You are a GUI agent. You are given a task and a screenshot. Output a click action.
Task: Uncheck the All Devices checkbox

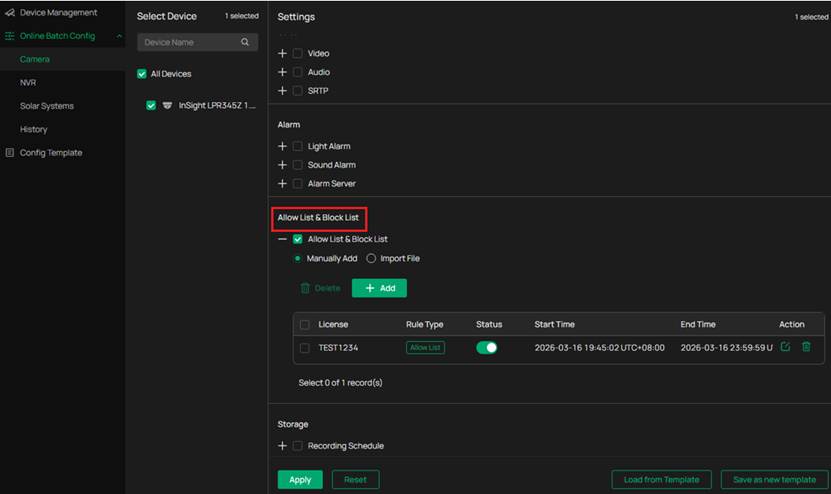coord(142,74)
